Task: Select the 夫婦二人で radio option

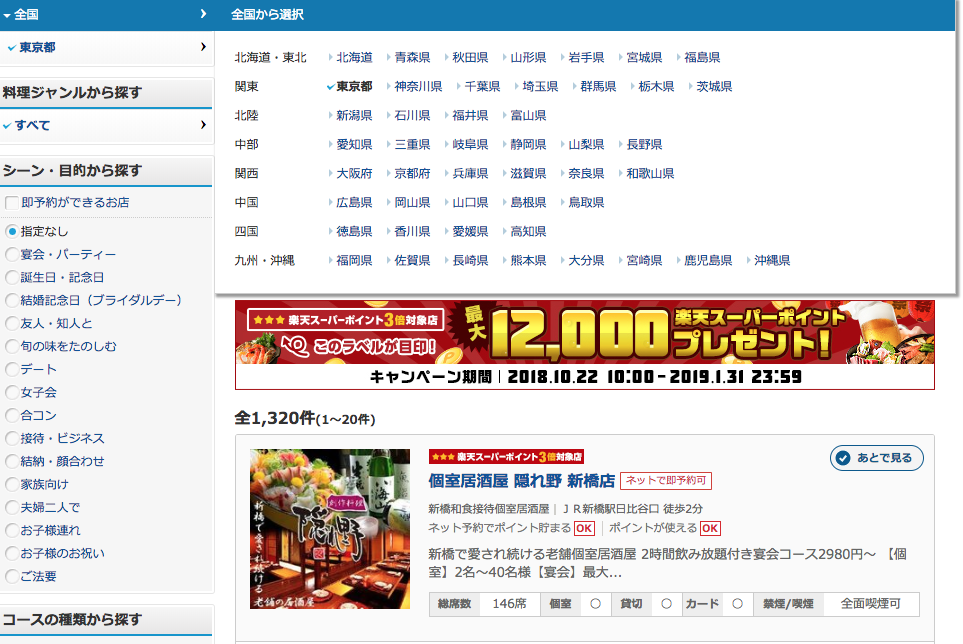Action: 12,508
